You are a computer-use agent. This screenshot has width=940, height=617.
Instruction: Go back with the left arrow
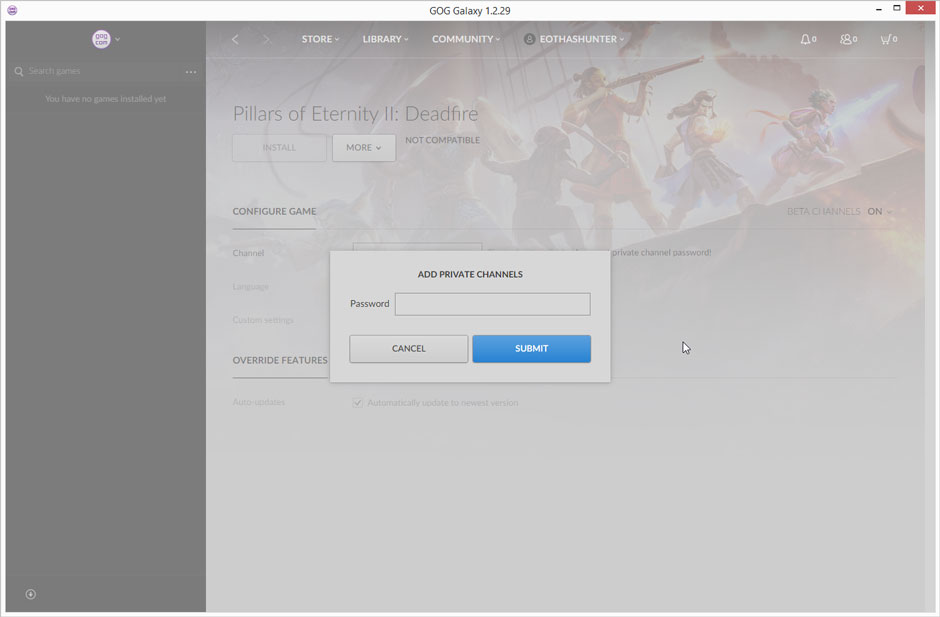[x=235, y=39]
